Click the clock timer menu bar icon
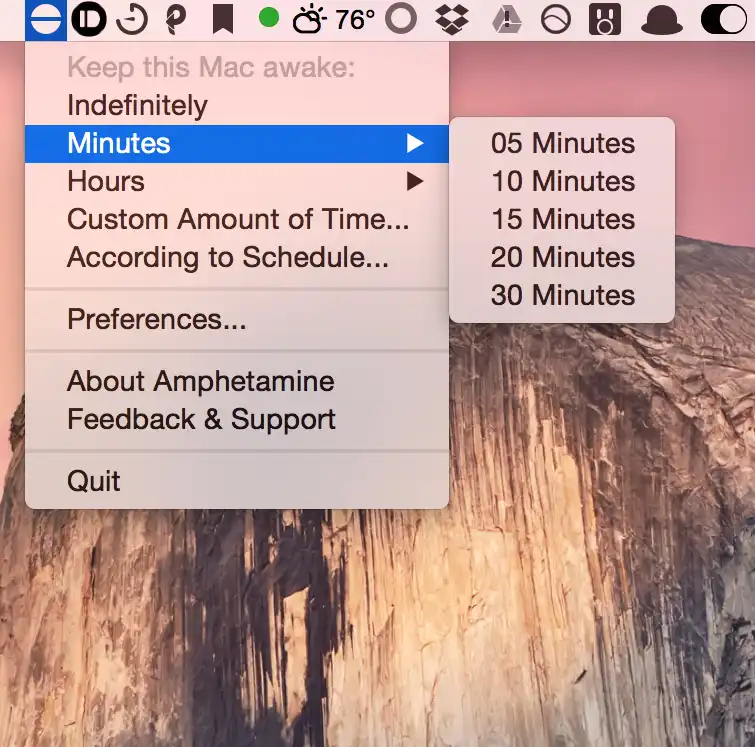Image resolution: width=755 pixels, height=747 pixels. pyautogui.click(x=132, y=19)
